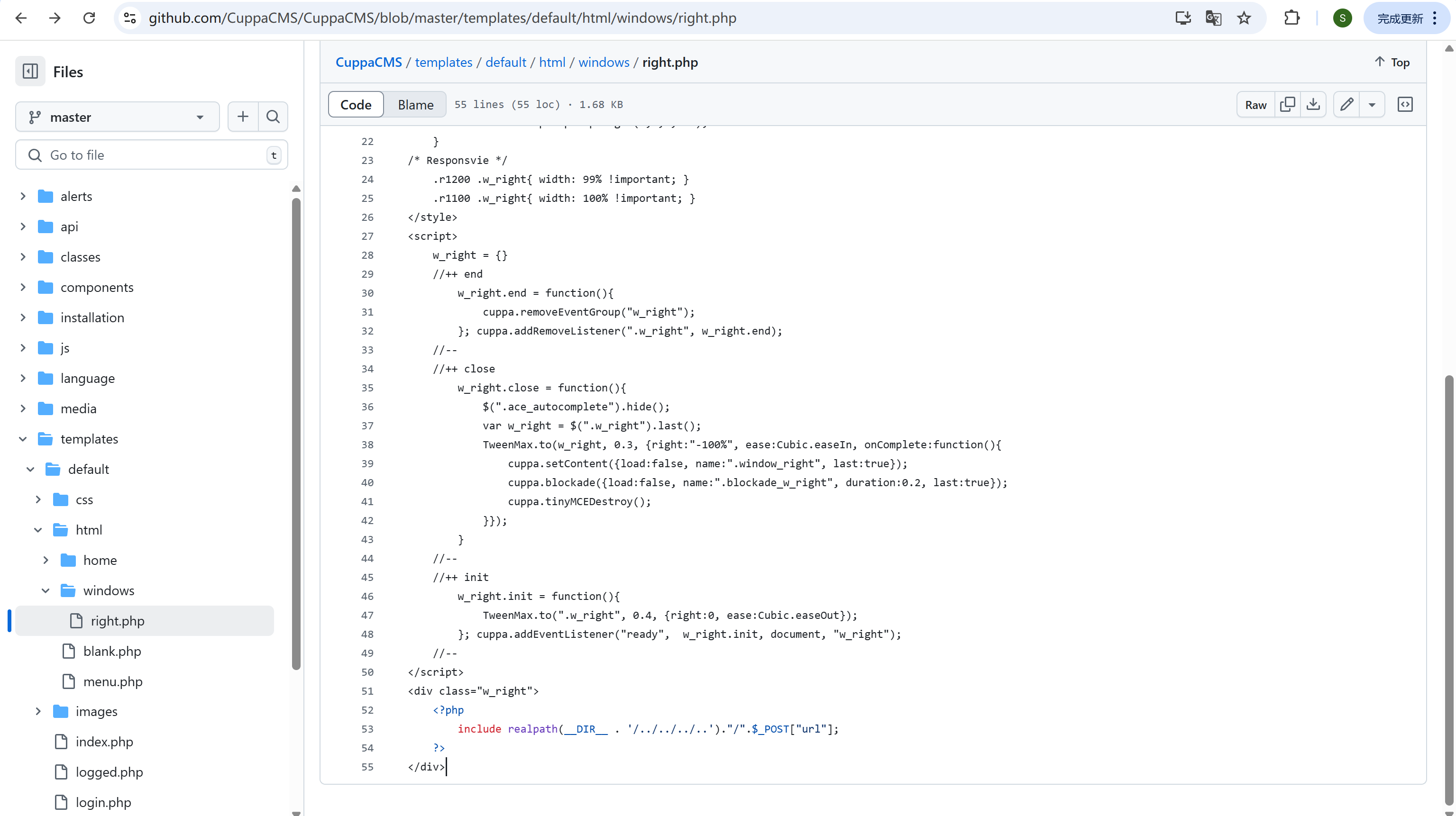
Task: Expand the images folder chevron
Action: [38, 711]
